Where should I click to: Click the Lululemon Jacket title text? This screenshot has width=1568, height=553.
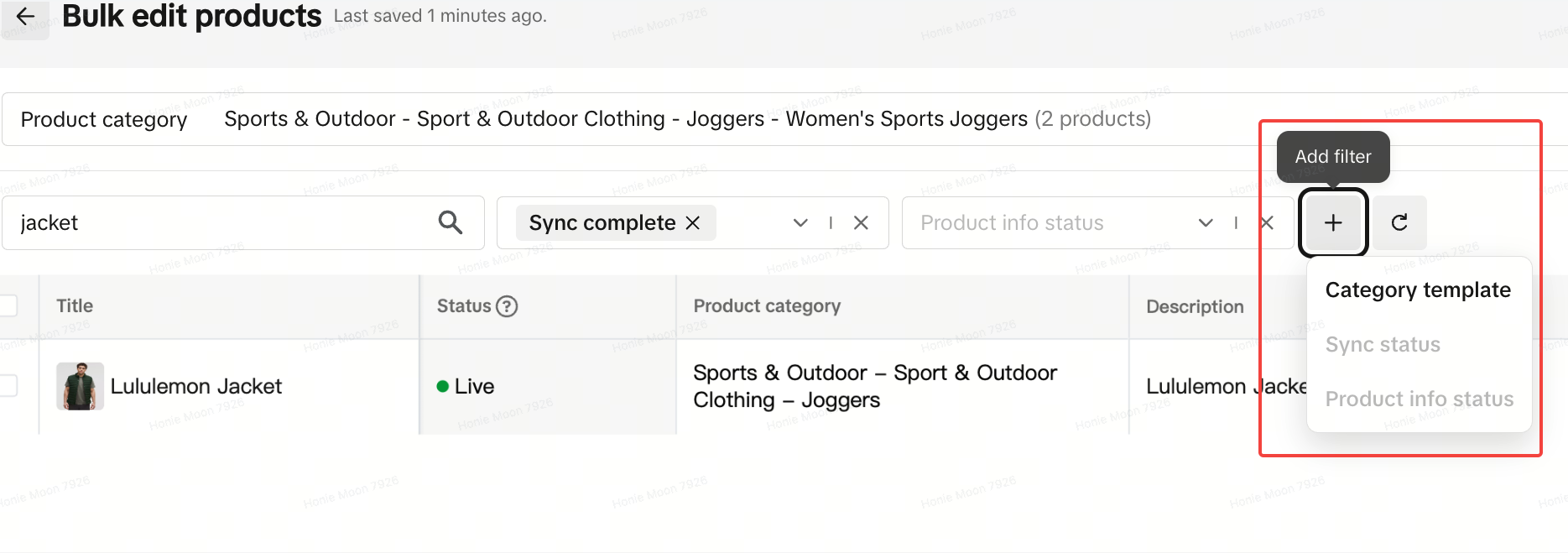[196, 386]
